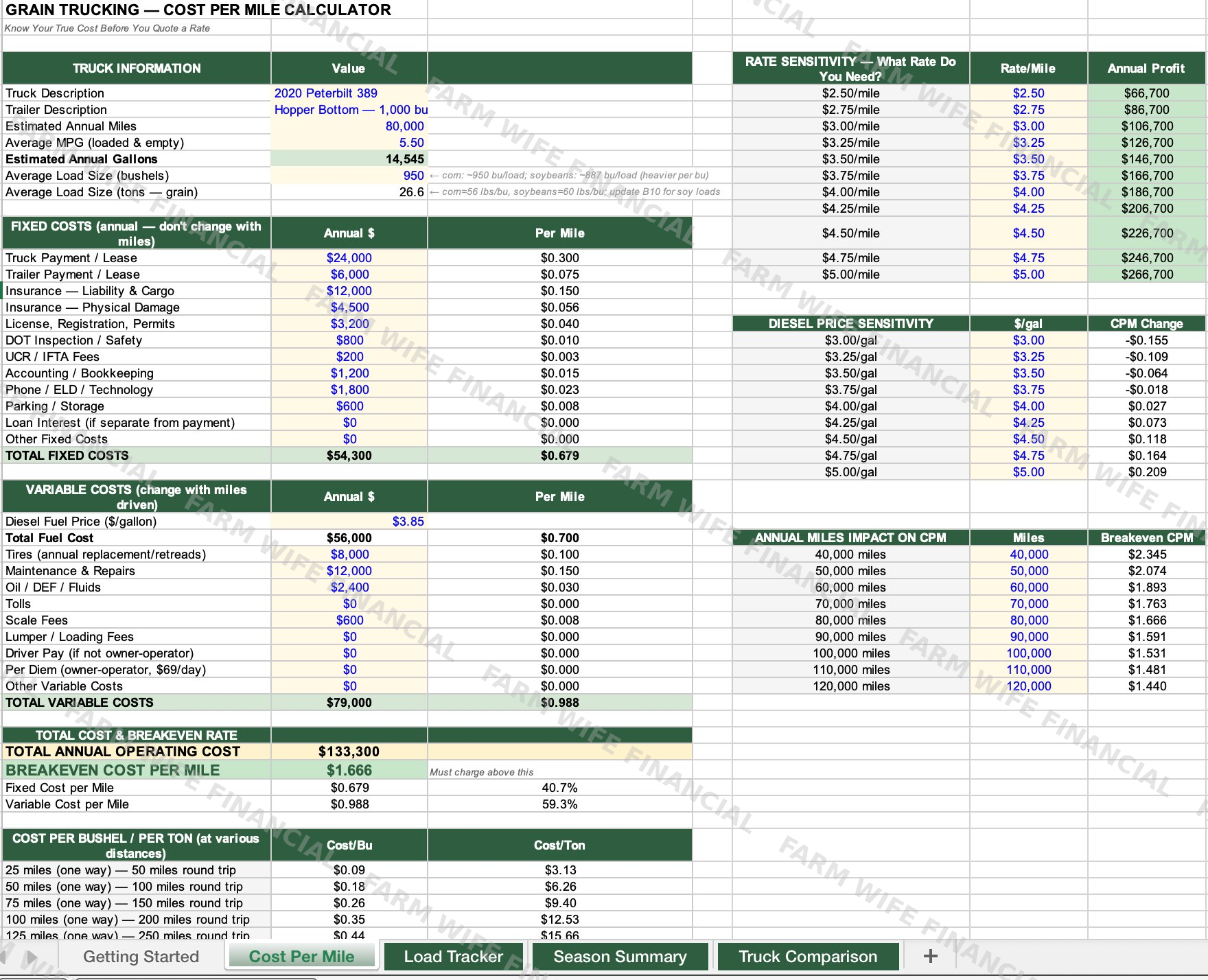Click Phone / ELD / Technology amount $1,800
Image resolution: width=1208 pixels, height=980 pixels.
tap(349, 390)
